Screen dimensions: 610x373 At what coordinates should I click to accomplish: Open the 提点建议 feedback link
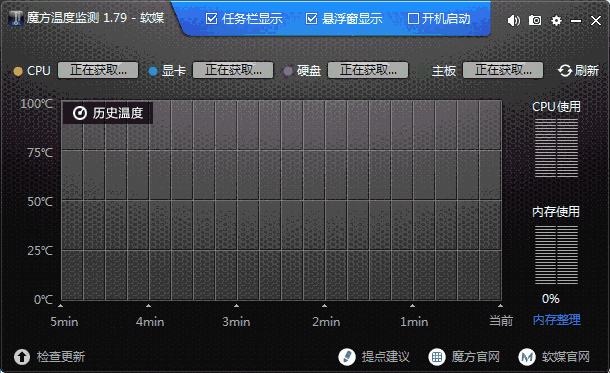[x=386, y=357]
